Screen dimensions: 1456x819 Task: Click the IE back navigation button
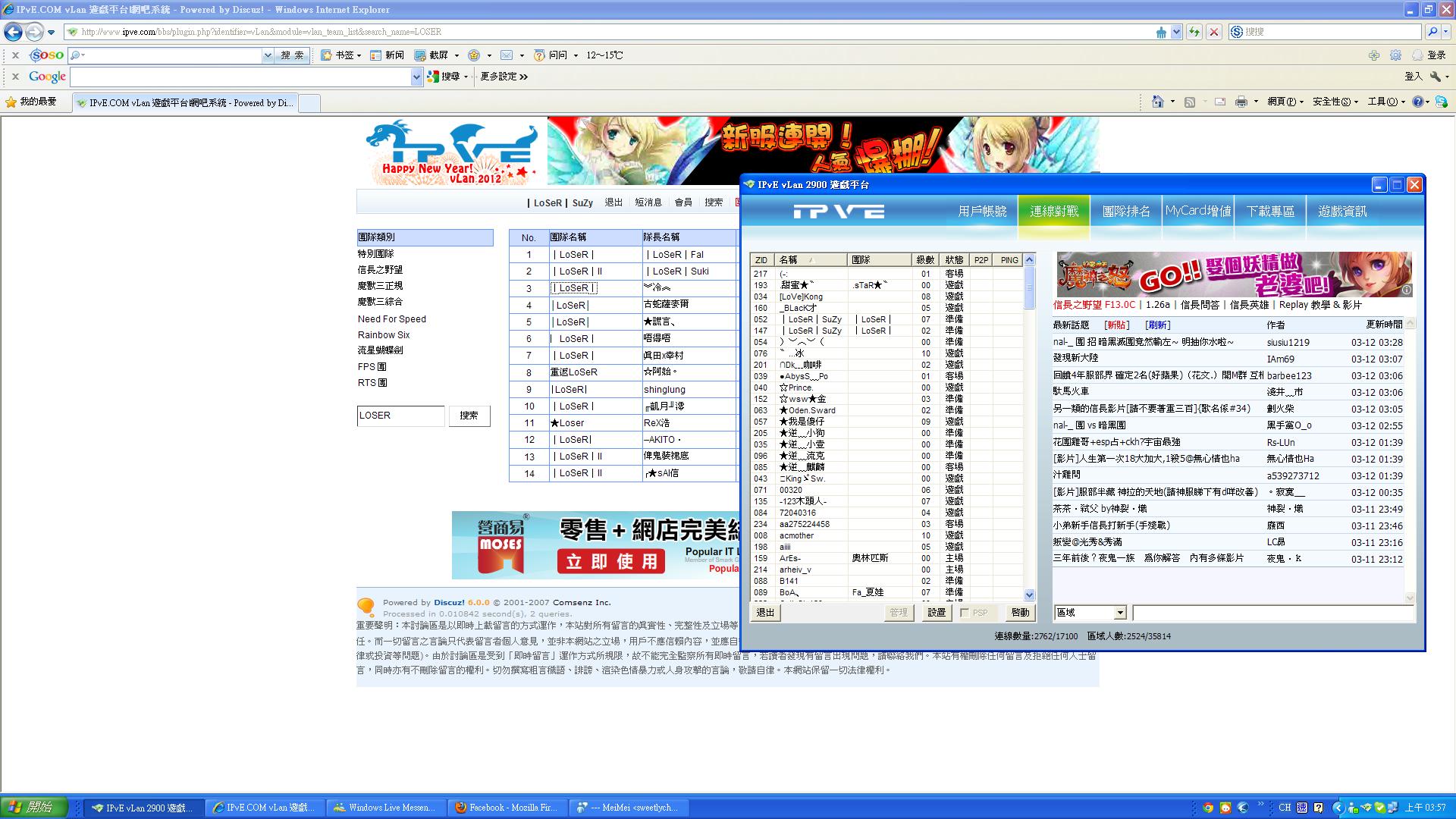point(13,32)
